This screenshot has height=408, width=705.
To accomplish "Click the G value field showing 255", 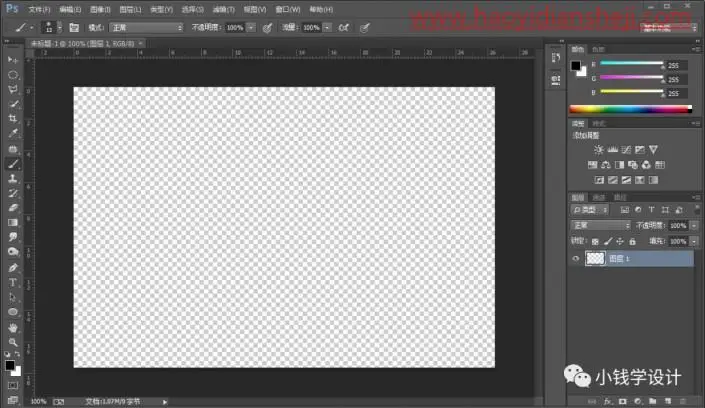I will point(676,80).
